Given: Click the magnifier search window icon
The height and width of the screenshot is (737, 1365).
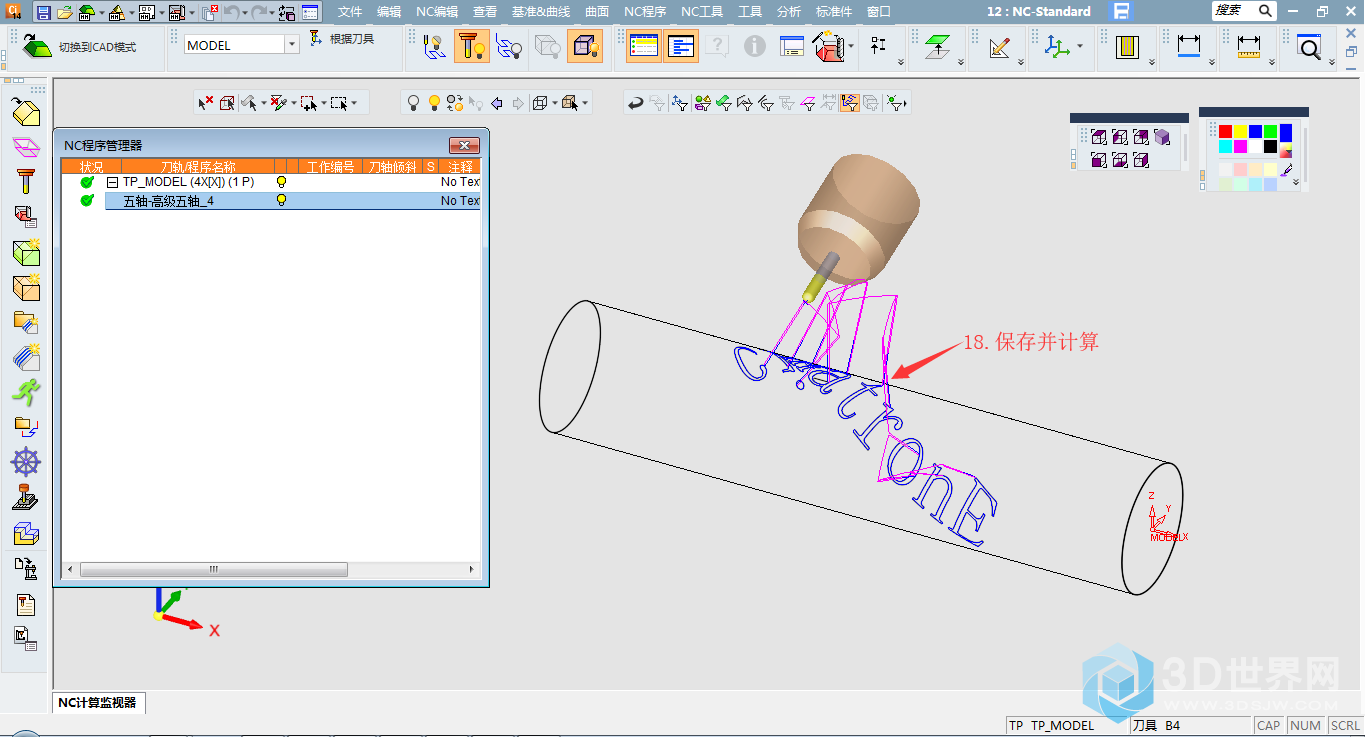Looking at the screenshot, I should pyautogui.click(x=1309, y=46).
